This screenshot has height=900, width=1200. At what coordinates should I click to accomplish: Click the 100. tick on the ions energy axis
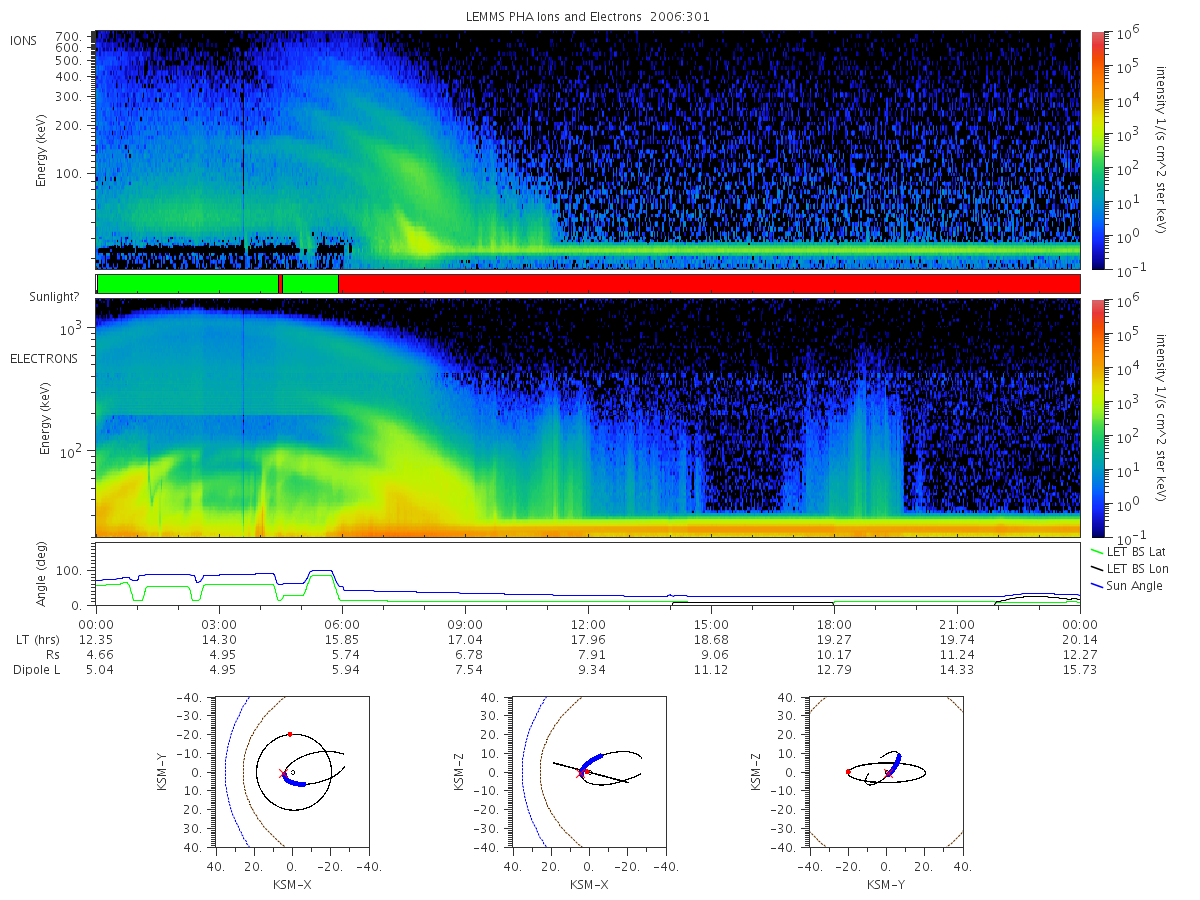tap(68, 174)
